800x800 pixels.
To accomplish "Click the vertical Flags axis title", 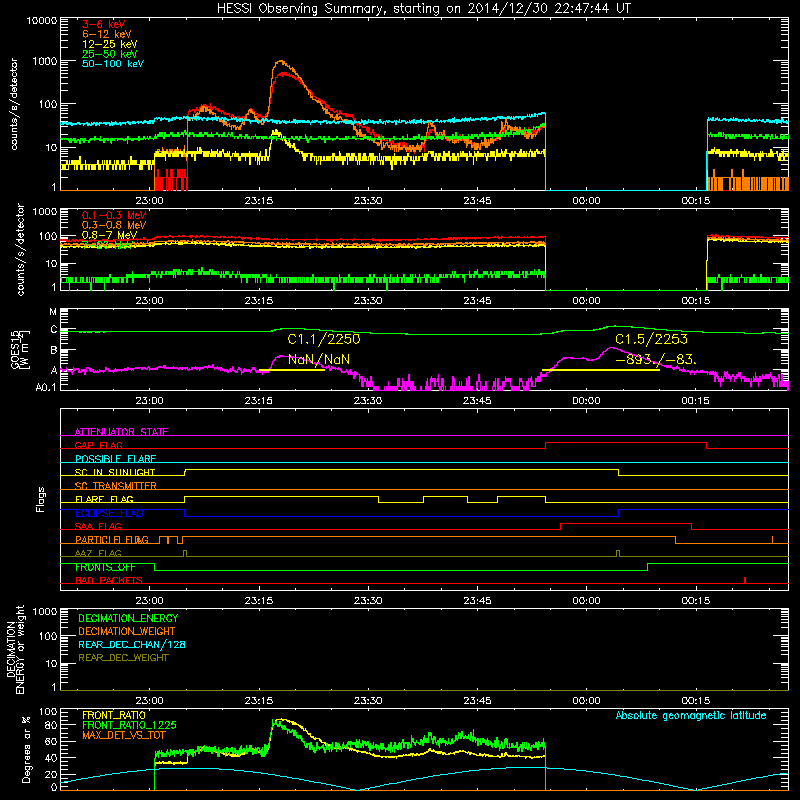I will coord(41,499).
